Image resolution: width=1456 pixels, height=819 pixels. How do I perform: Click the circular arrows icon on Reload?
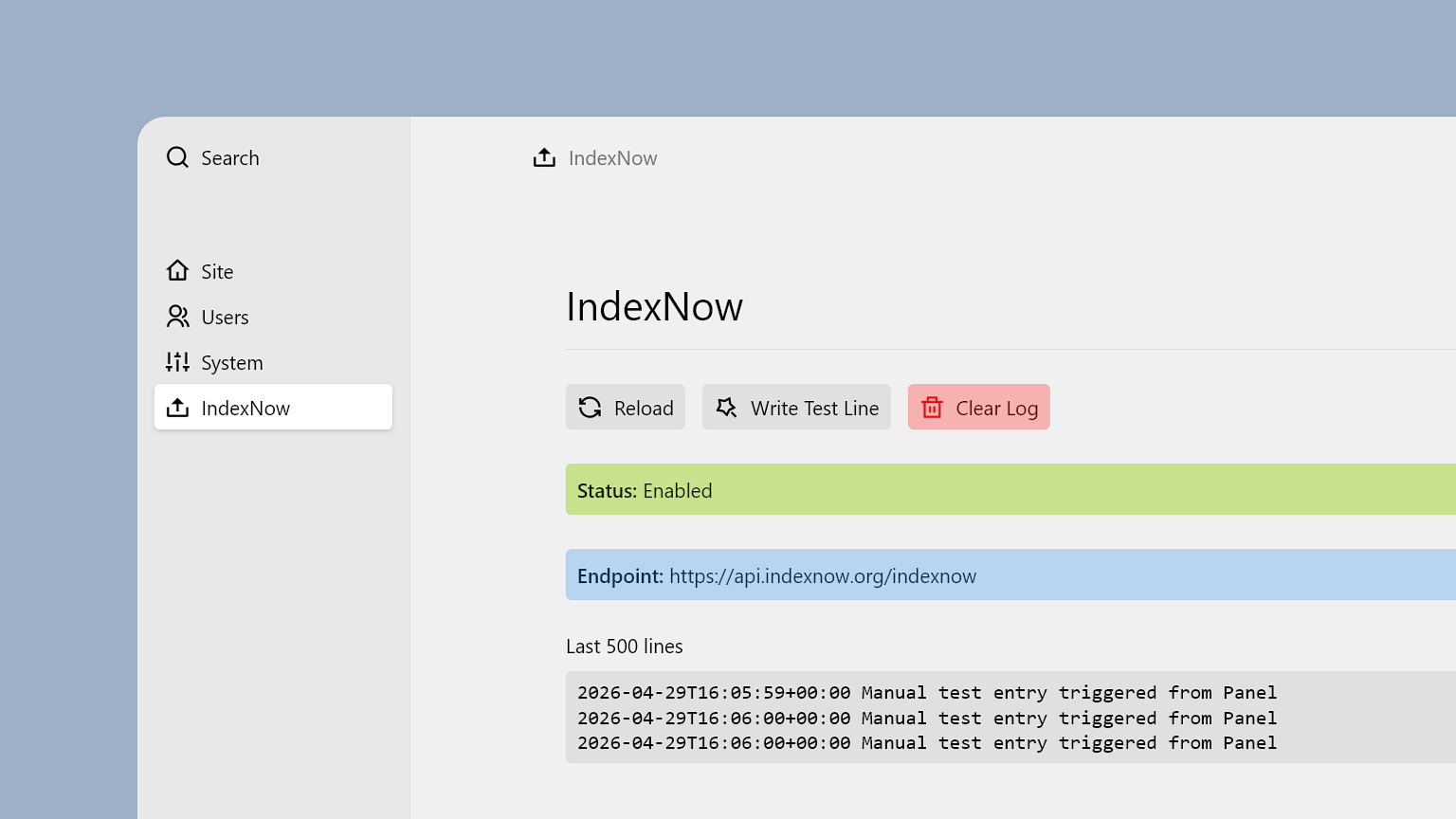click(590, 408)
